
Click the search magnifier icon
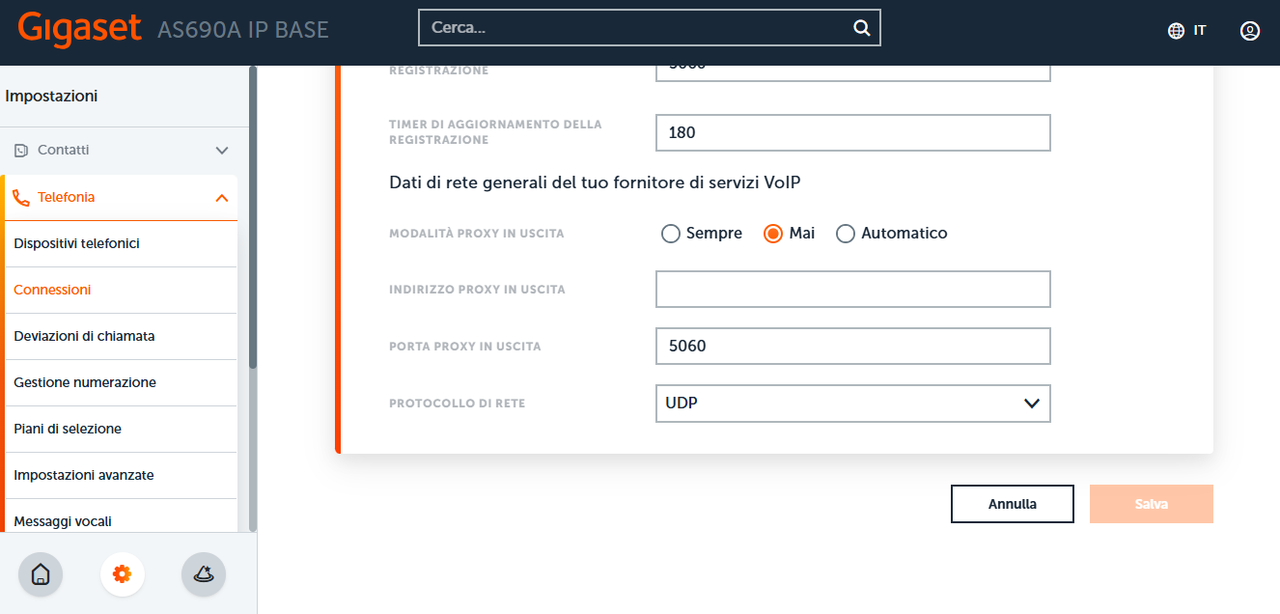(862, 28)
